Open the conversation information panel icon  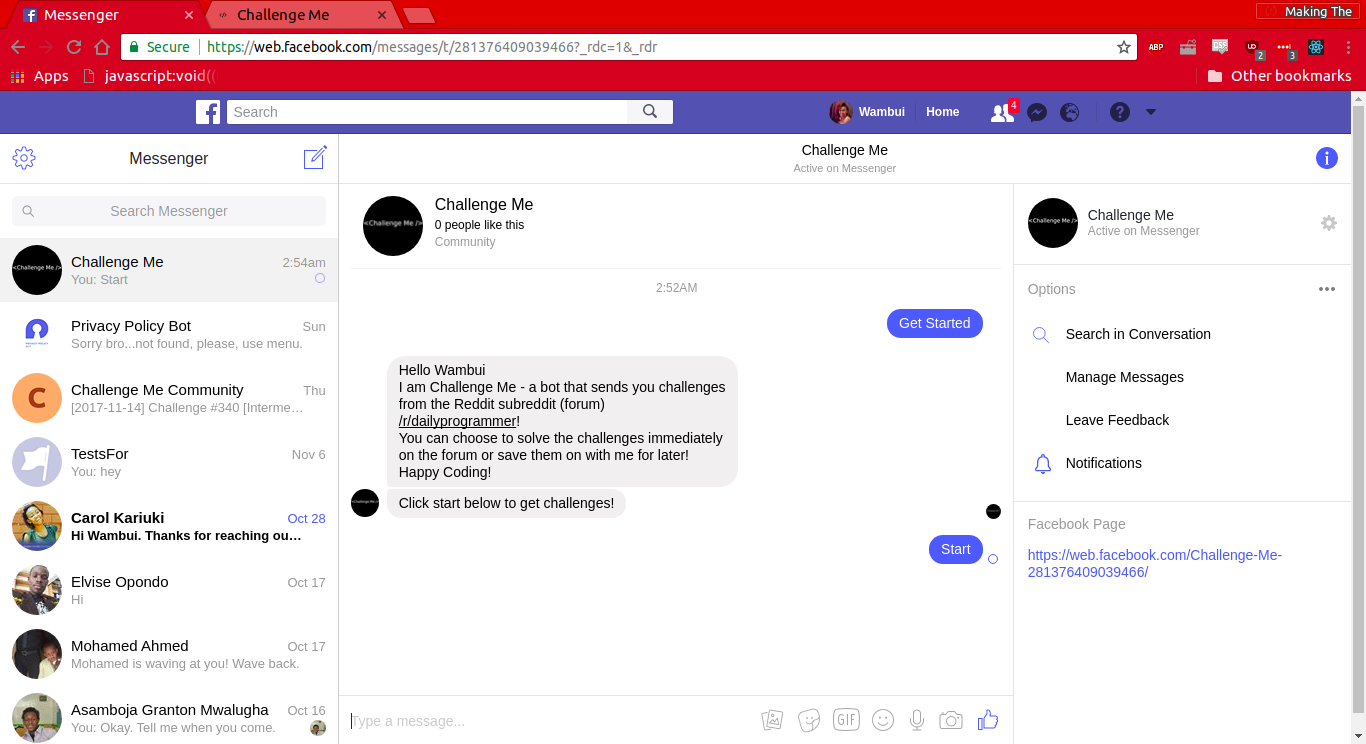point(1327,158)
